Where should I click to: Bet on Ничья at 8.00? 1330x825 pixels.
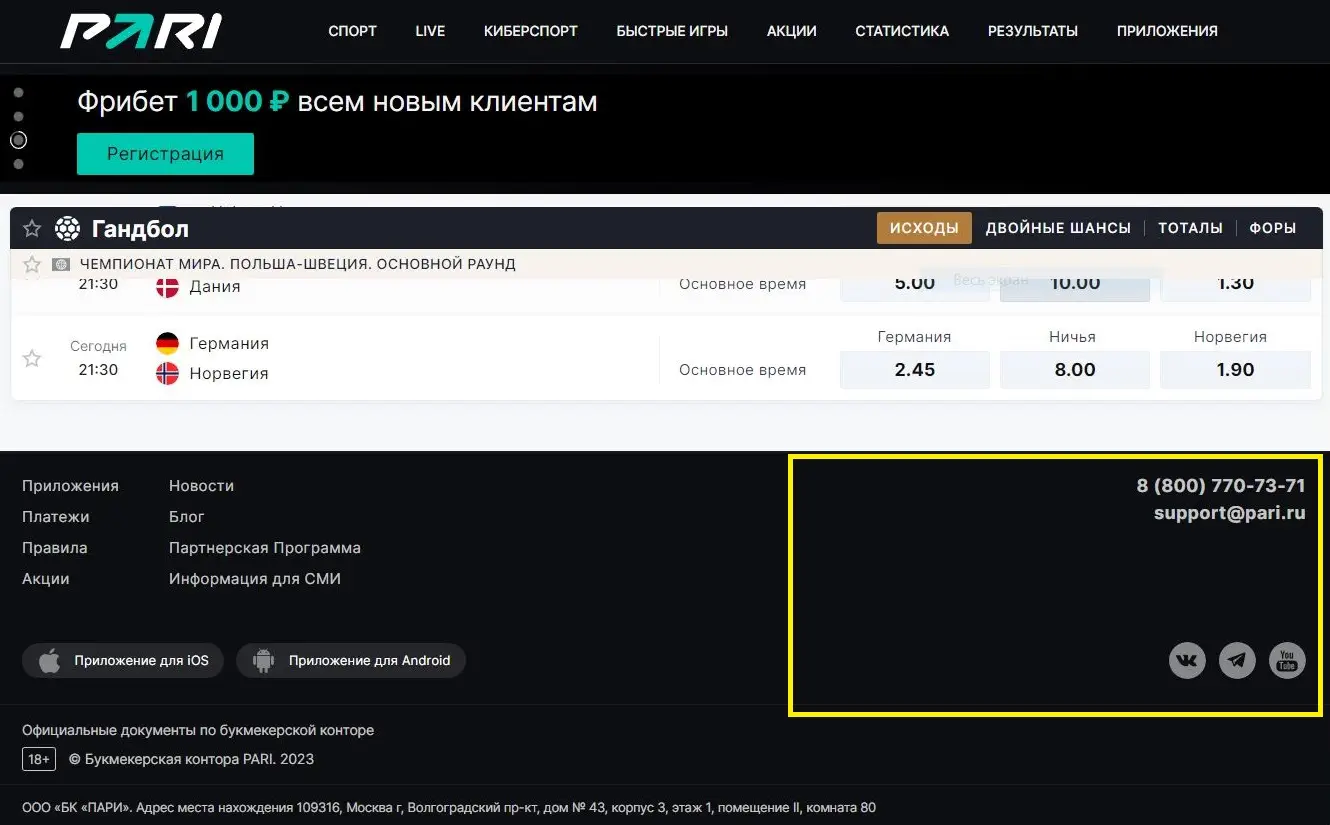point(1075,370)
